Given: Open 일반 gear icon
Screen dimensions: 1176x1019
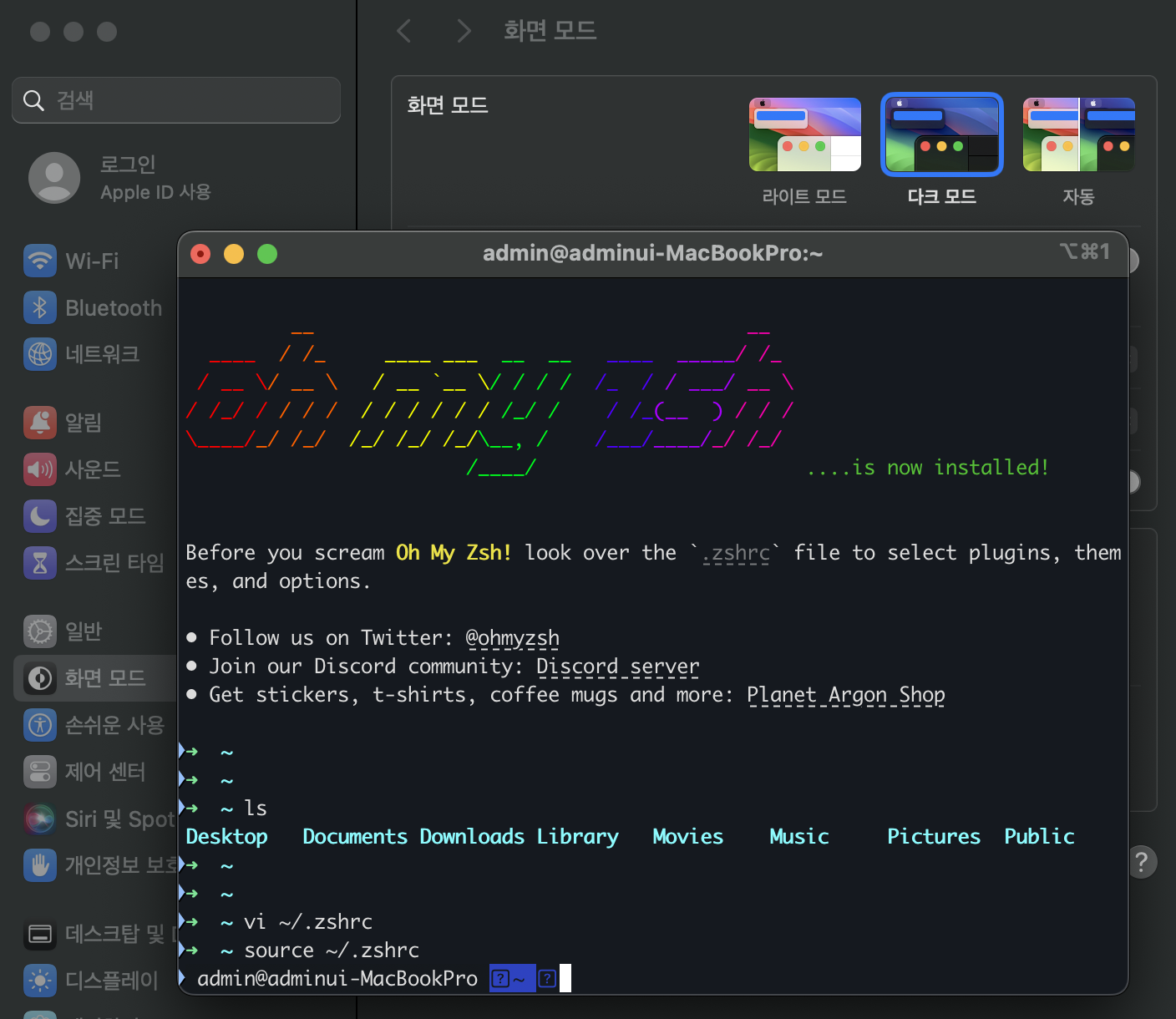Looking at the screenshot, I should point(40,631).
